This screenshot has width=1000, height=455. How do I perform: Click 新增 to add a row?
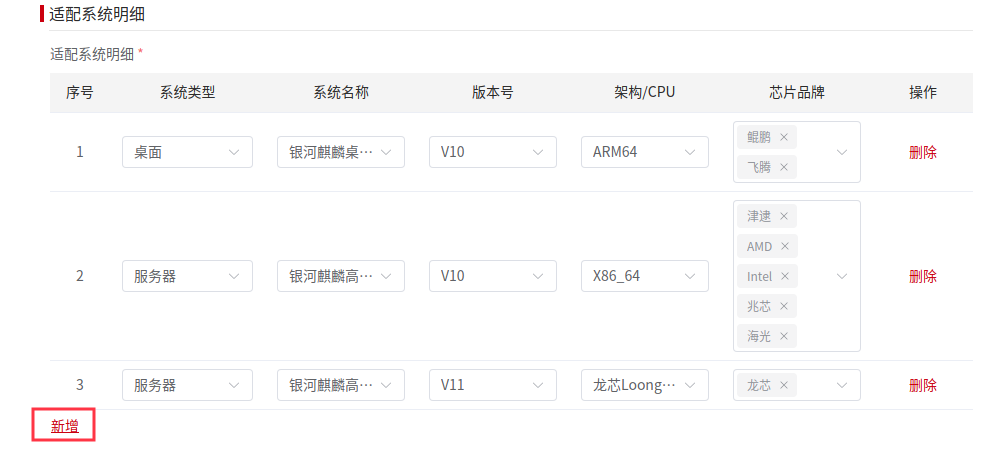pos(65,427)
